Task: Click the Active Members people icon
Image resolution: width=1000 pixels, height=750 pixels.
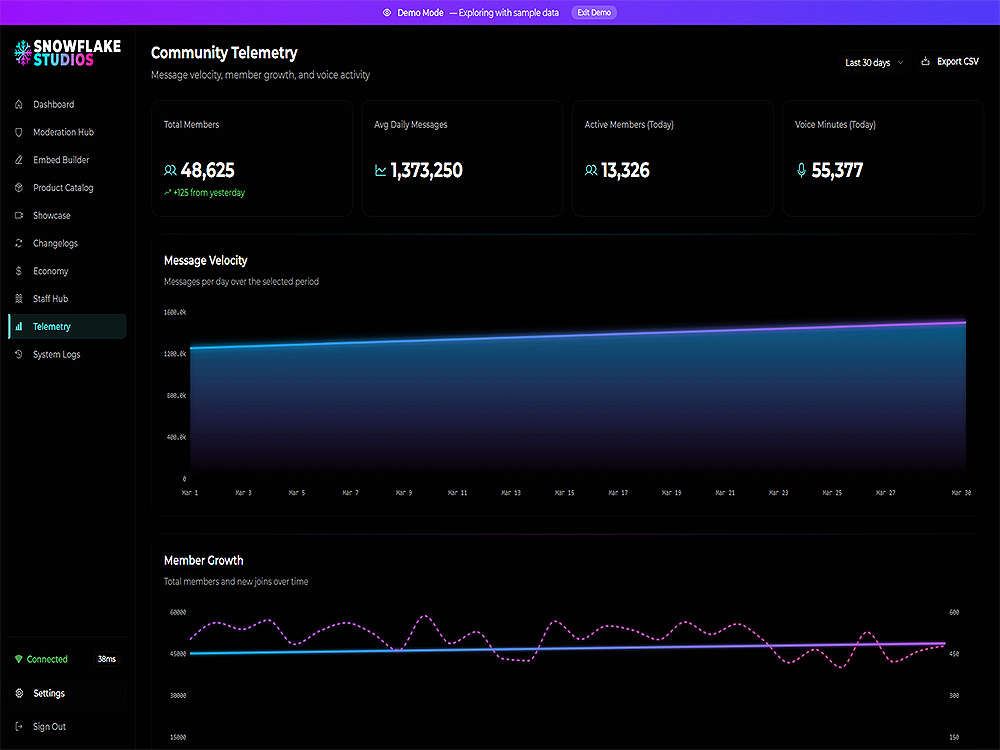Action: tap(591, 170)
